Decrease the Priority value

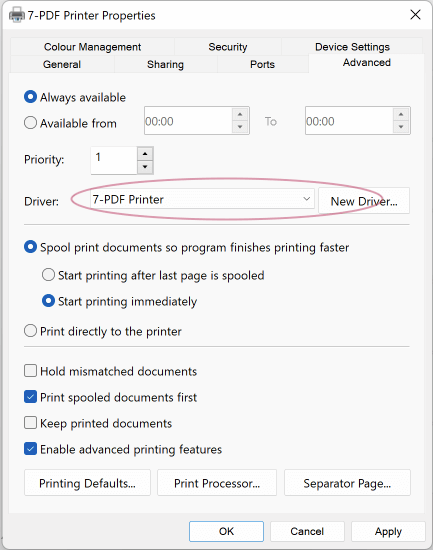click(145, 167)
